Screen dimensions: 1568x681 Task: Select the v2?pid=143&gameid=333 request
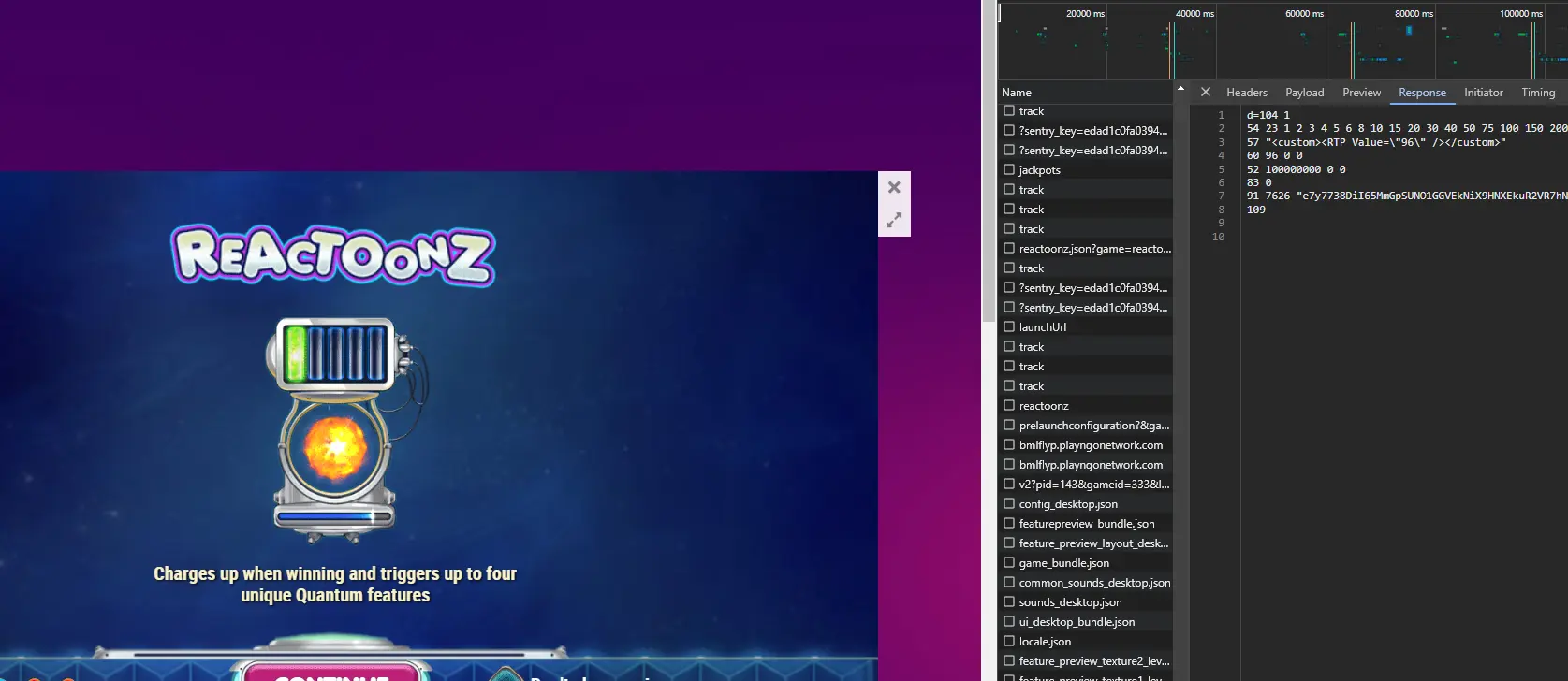point(1086,485)
